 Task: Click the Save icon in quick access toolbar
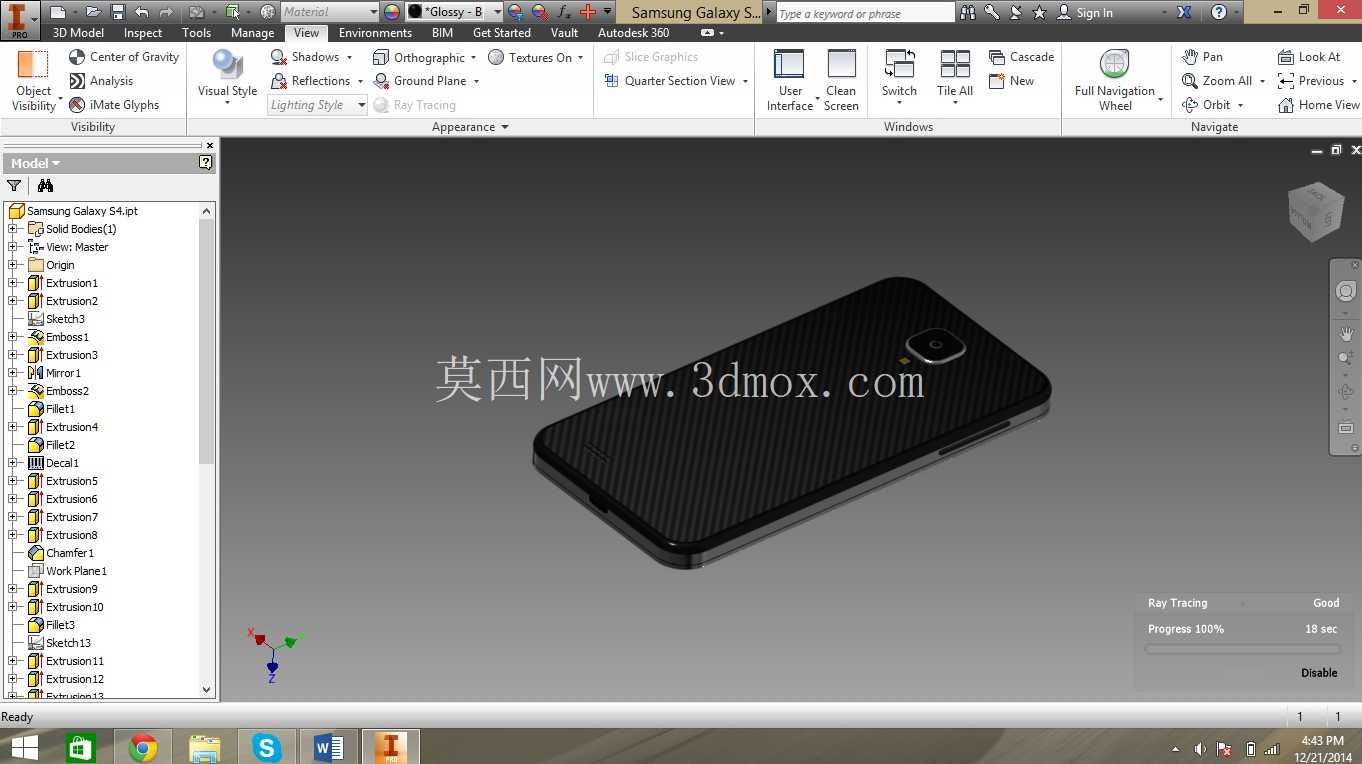pos(117,12)
